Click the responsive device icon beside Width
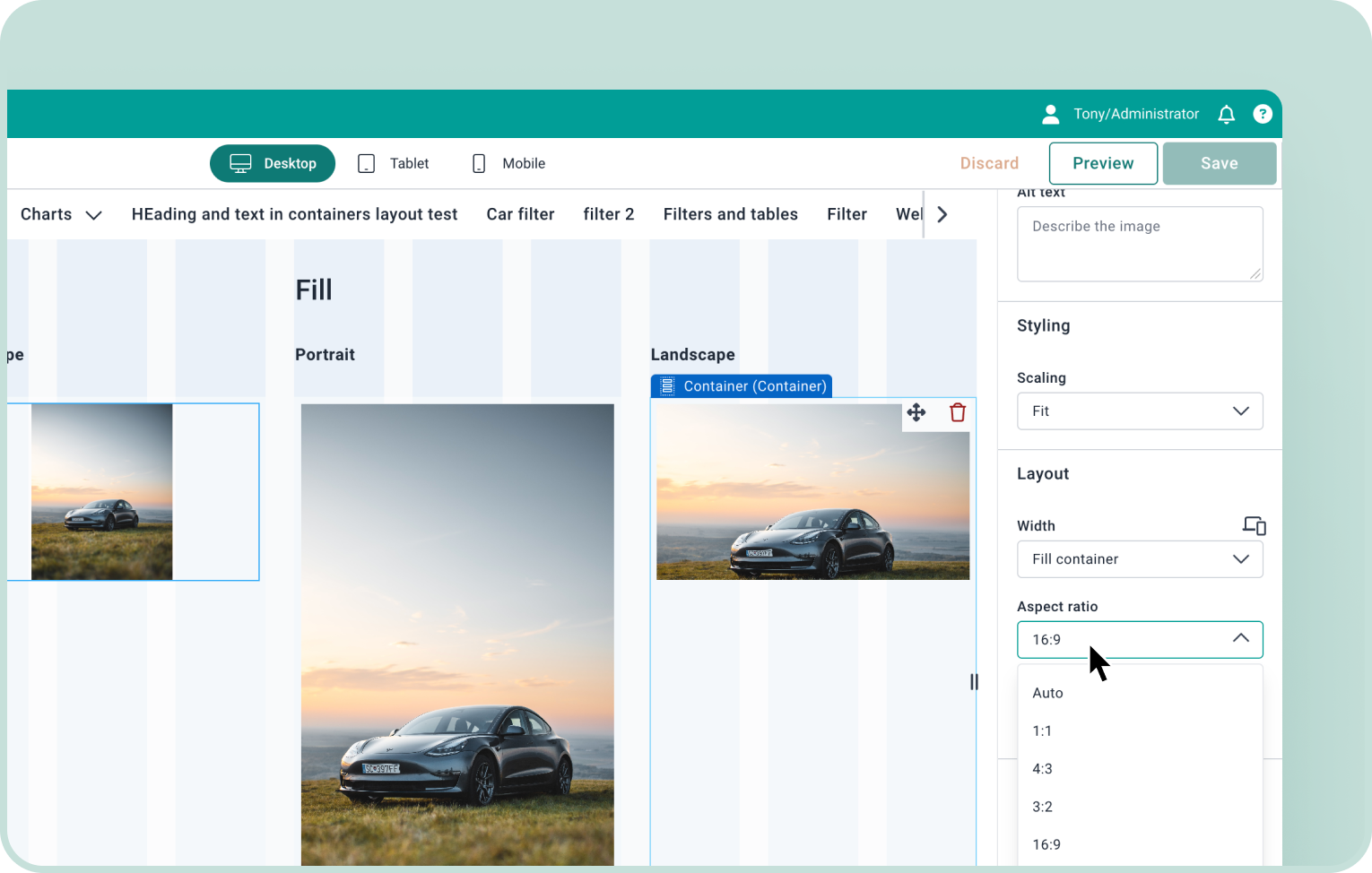Screen dimensions: 1372x873 tap(1254, 525)
